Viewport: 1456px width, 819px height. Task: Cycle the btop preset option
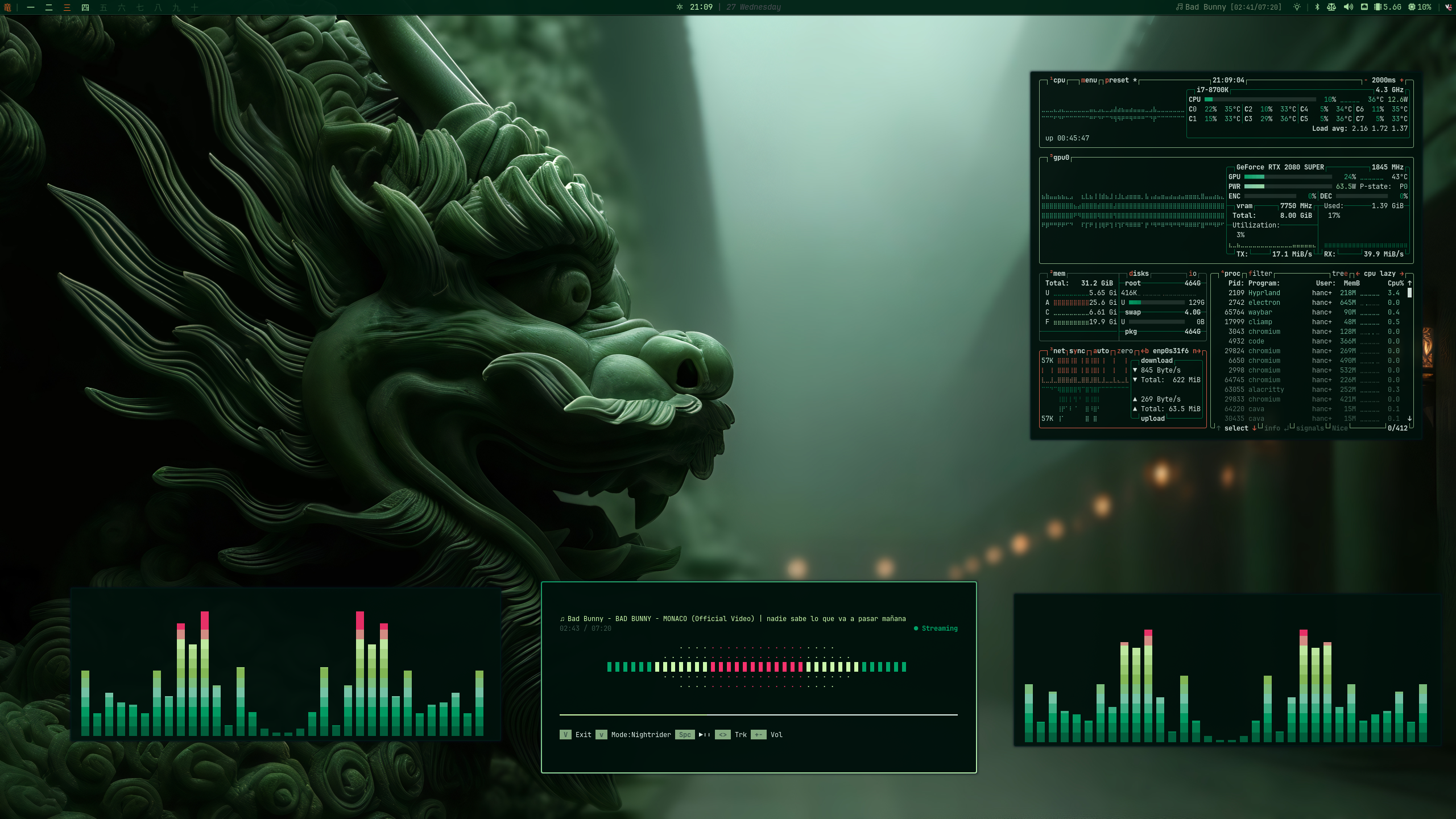[x=1120, y=80]
